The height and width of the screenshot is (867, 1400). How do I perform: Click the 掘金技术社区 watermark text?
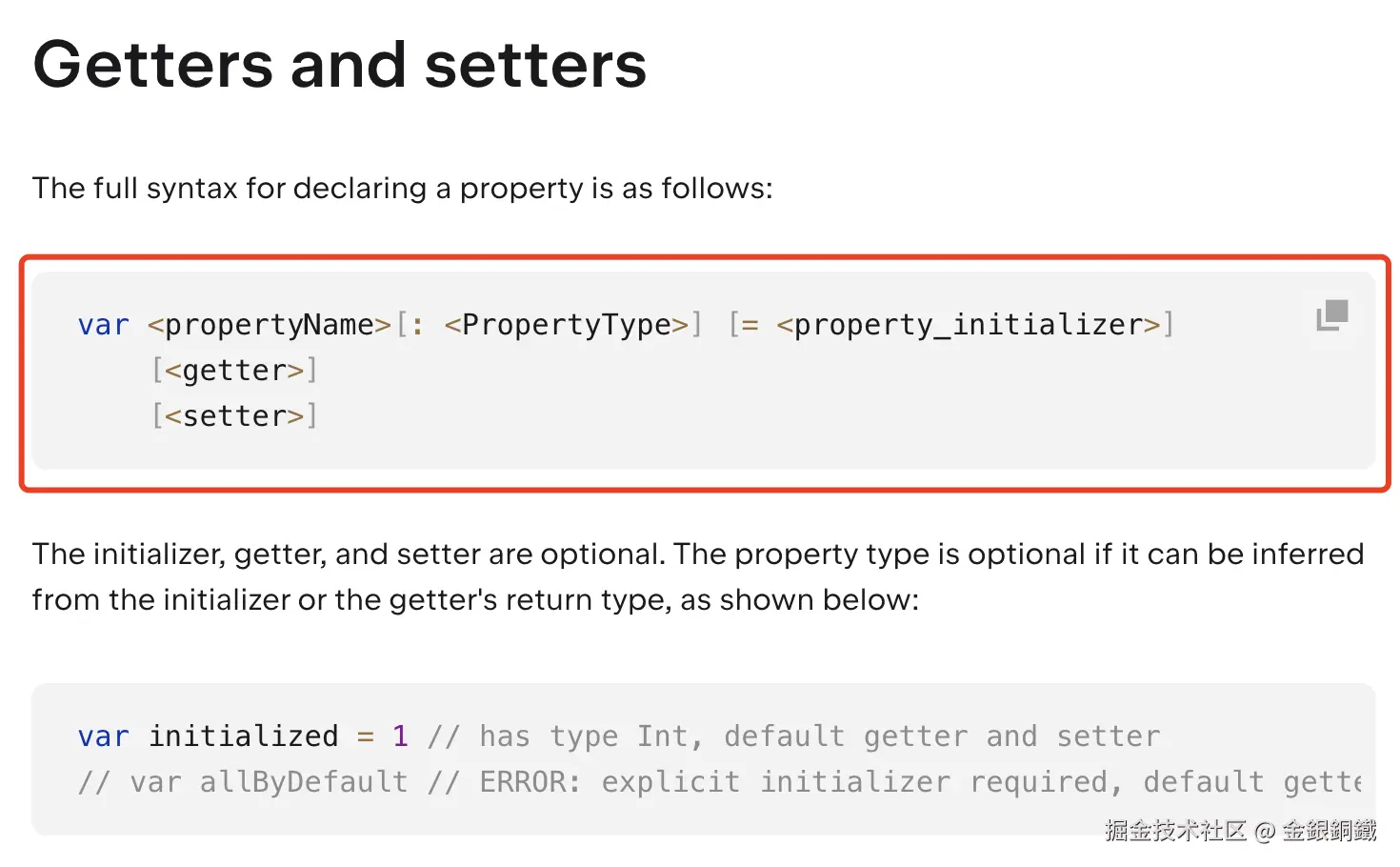coord(1175,831)
